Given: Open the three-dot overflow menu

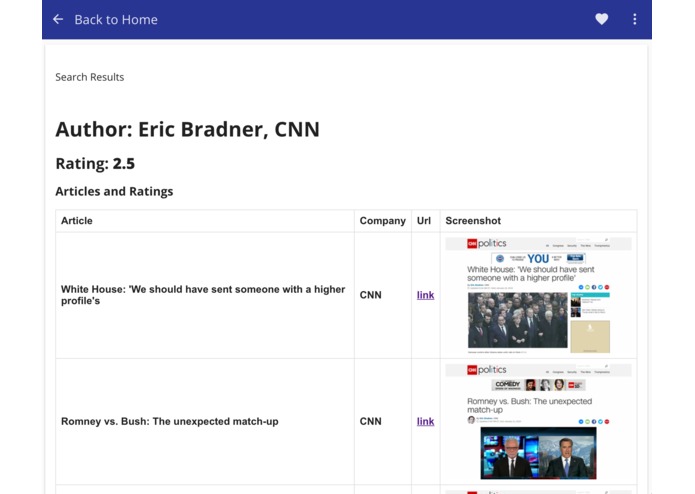Looking at the screenshot, I should [x=635, y=19].
